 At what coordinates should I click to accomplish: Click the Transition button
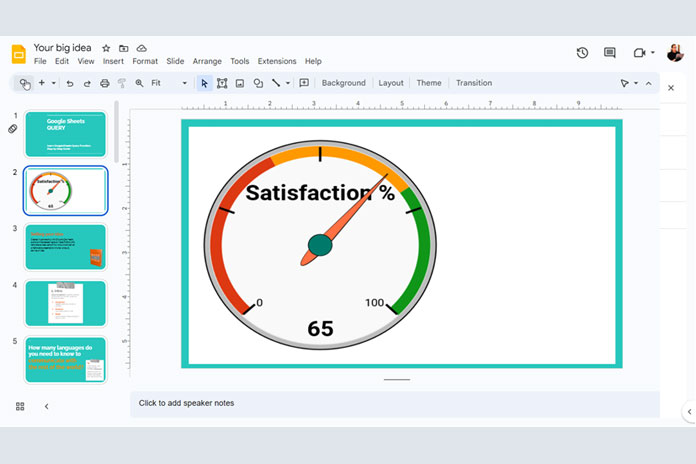[x=474, y=83]
